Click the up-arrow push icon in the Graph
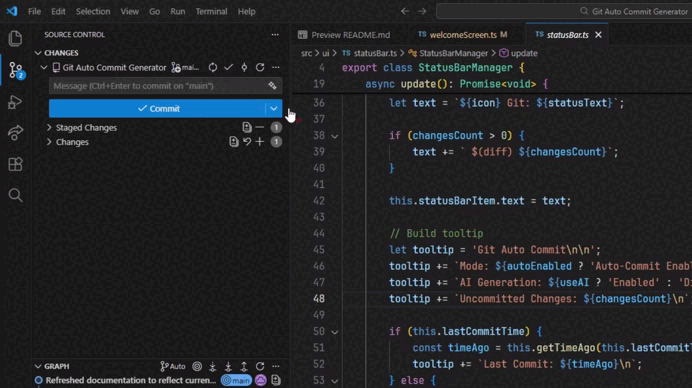 click(244, 366)
